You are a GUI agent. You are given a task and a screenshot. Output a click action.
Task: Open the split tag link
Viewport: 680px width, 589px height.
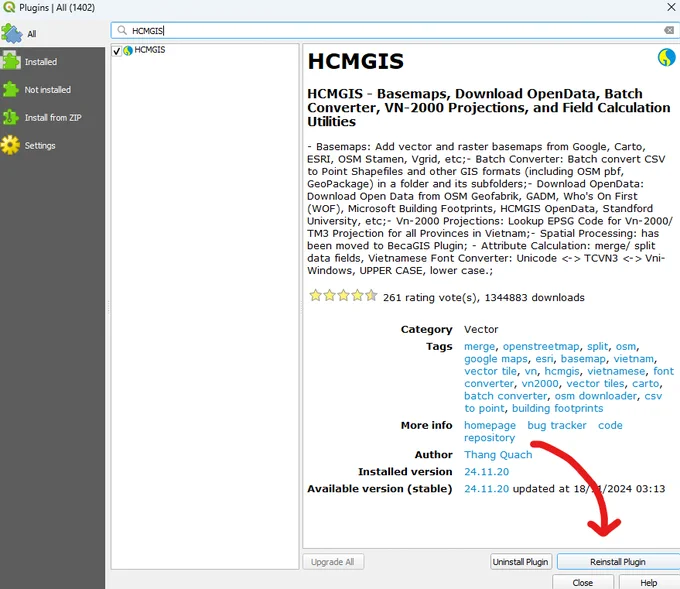click(598, 347)
